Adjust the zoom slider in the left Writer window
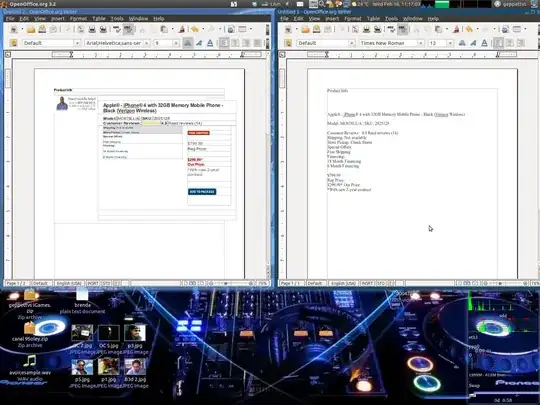The image size is (540, 405). [x=231, y=283]
